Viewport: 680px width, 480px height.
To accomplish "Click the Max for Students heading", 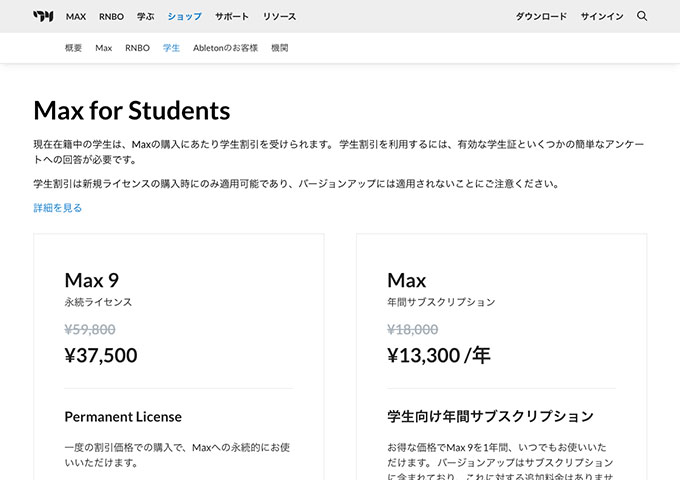I will 132,111.
